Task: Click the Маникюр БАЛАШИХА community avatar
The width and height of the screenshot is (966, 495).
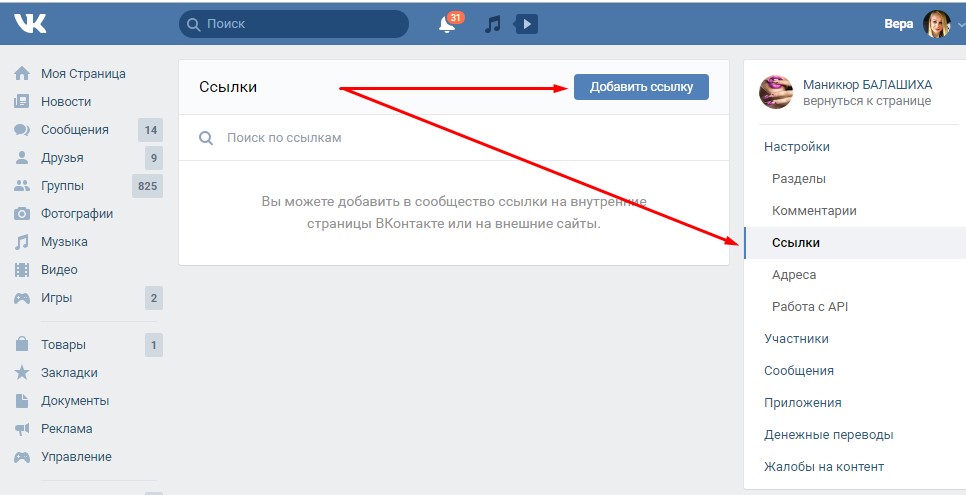Action: click(776, 92)
